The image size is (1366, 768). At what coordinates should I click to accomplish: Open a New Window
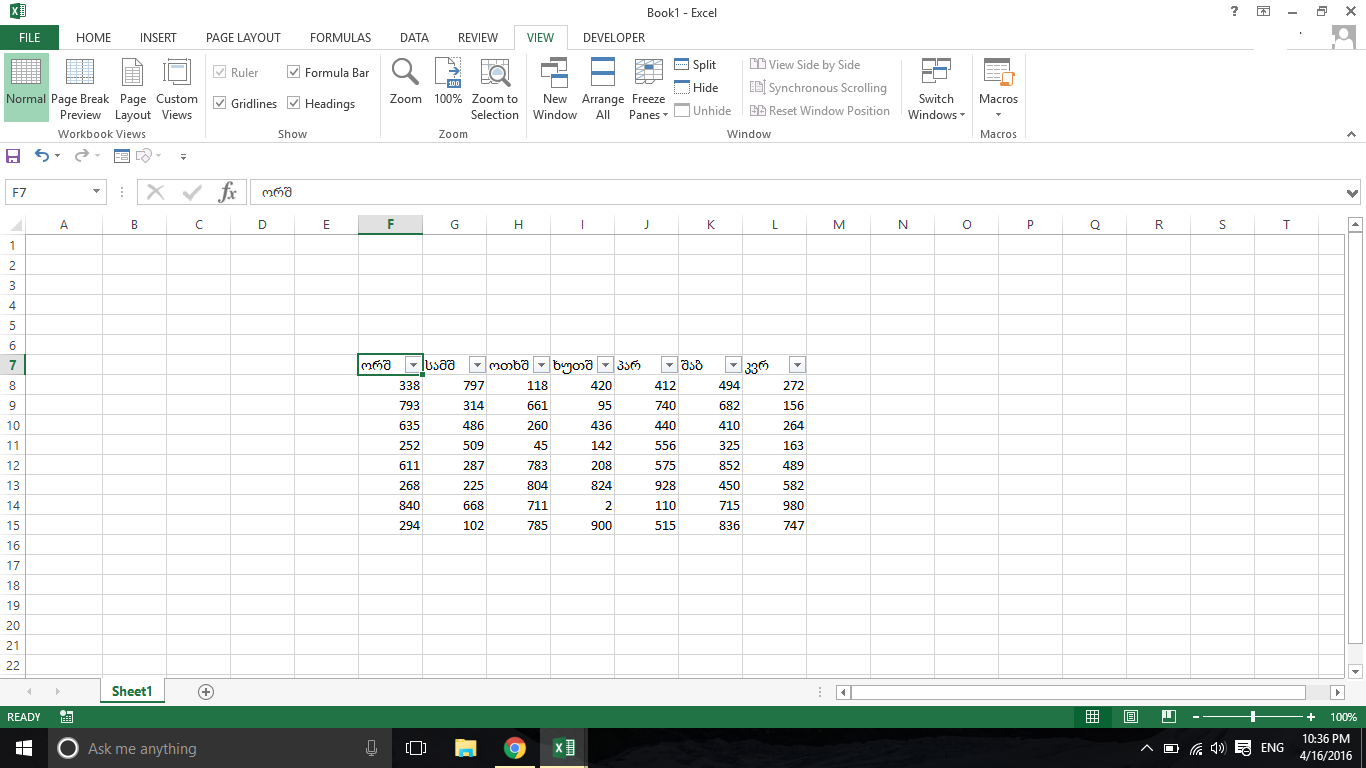click(554, 89)
